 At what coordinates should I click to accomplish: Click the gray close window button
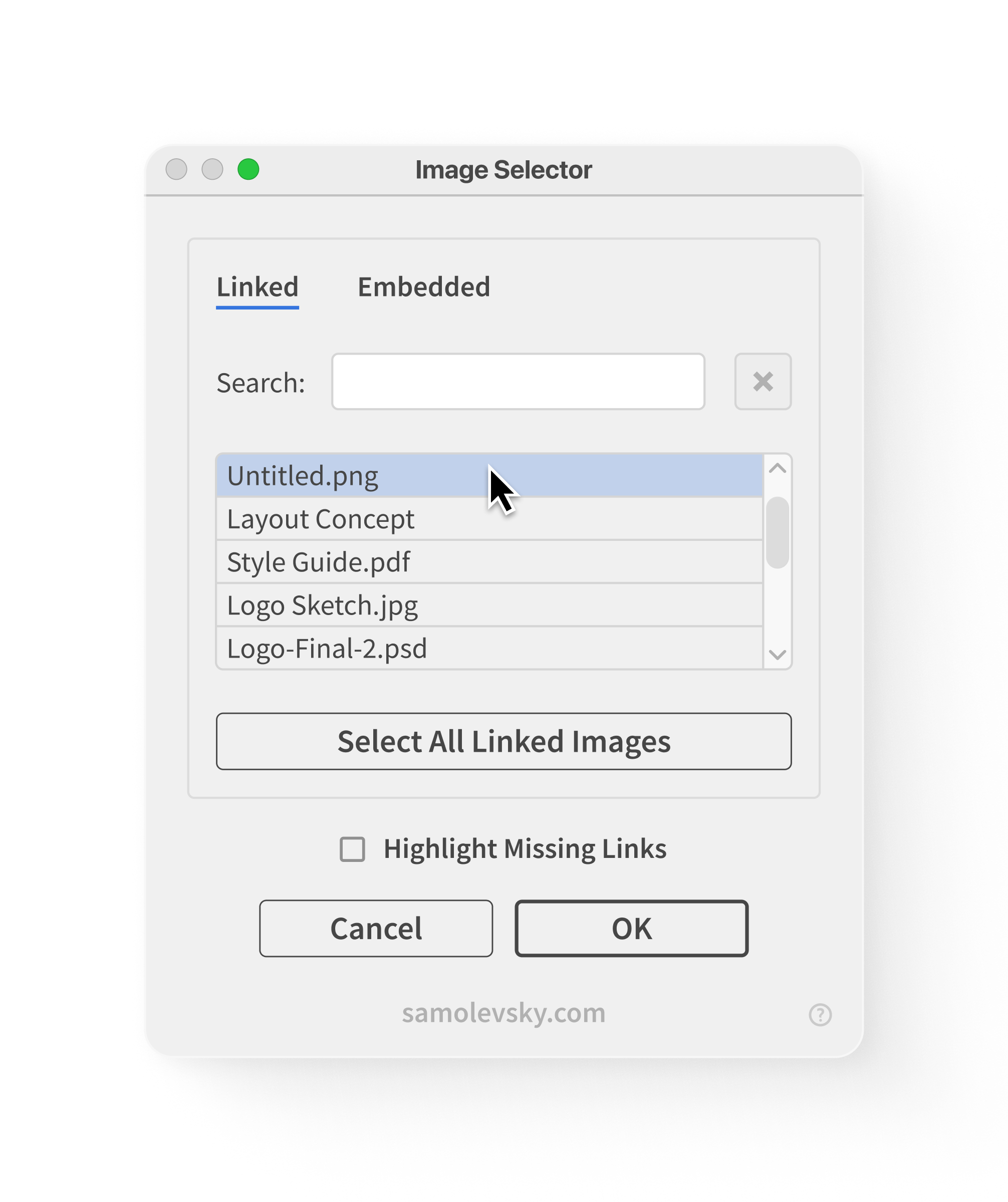pos(176,169)
